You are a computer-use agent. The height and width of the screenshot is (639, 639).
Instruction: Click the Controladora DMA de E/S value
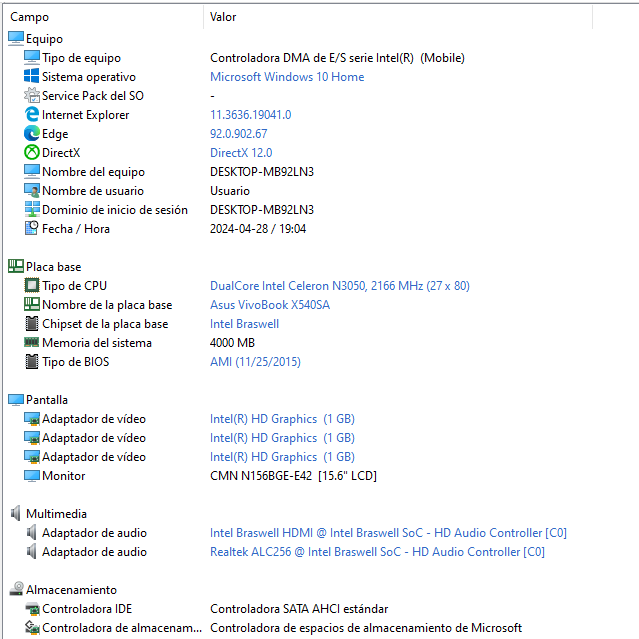337,58
